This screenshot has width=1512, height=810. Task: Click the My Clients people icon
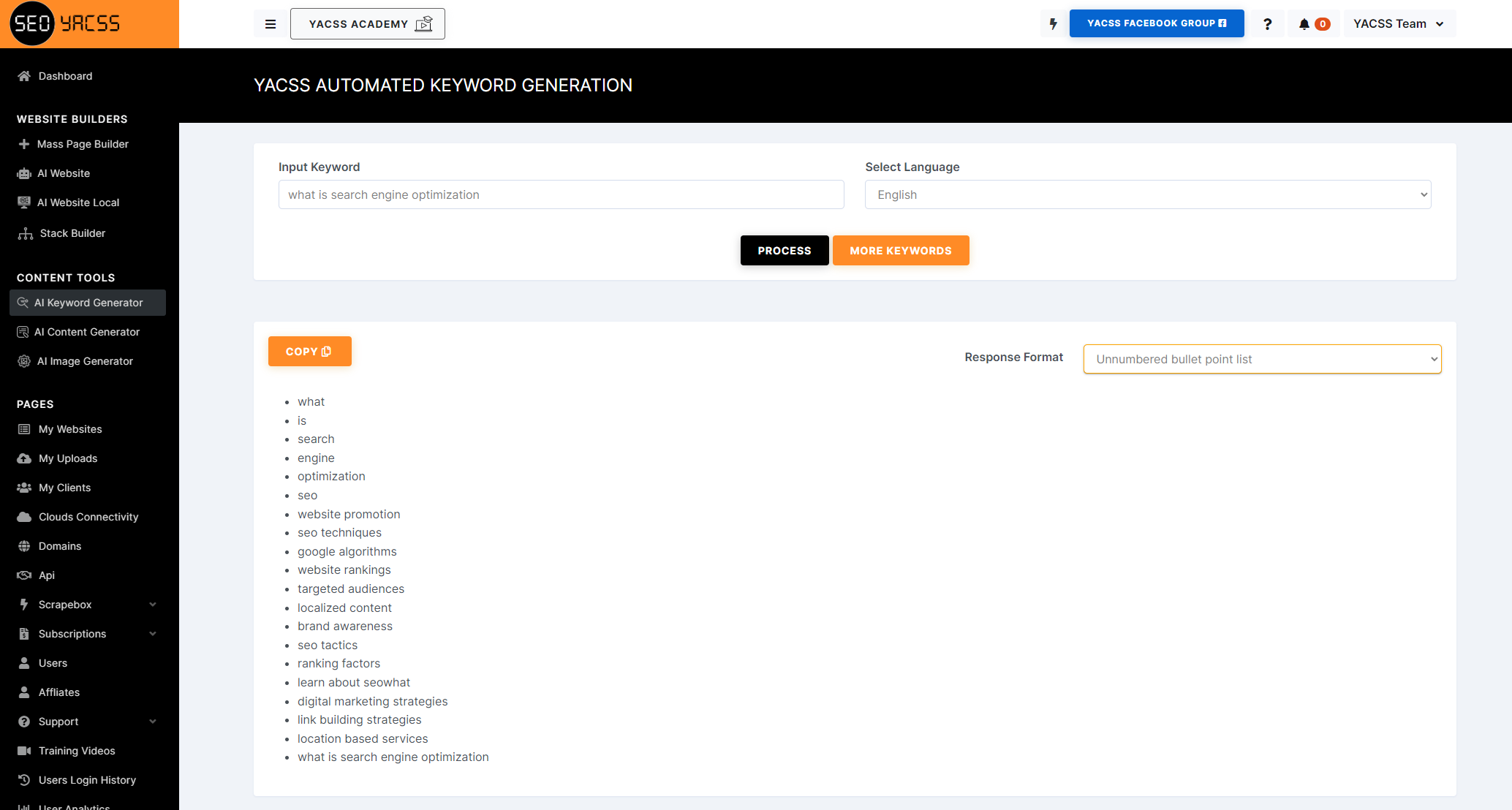[x=24, y=488]
